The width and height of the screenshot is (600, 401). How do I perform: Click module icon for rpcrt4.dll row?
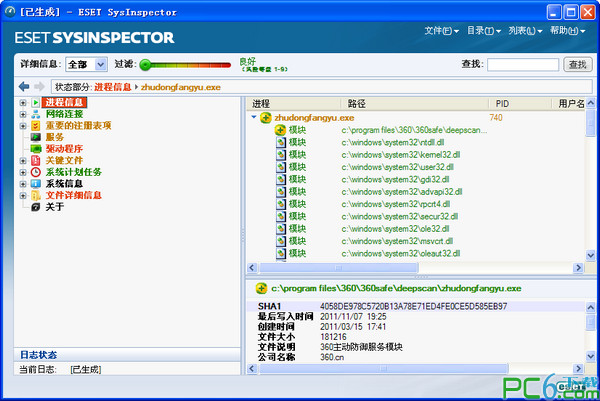point(281,204)
